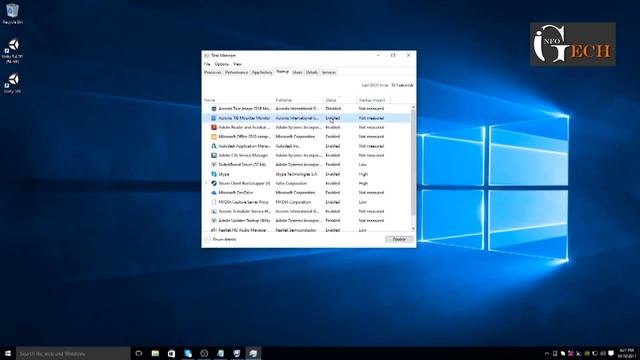Switch to the Users tab

click(x=297, y=72)
